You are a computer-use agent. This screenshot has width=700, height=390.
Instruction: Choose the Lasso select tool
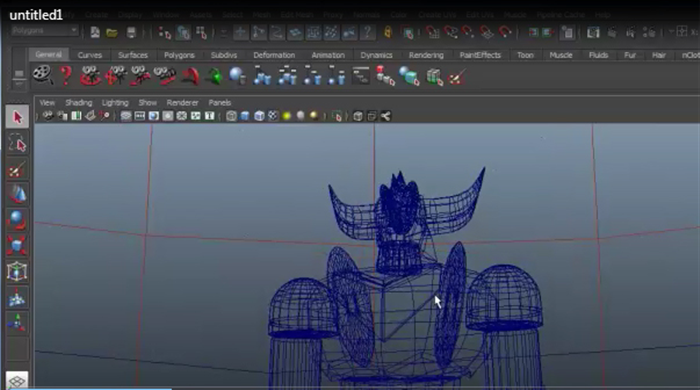point(17,143)
